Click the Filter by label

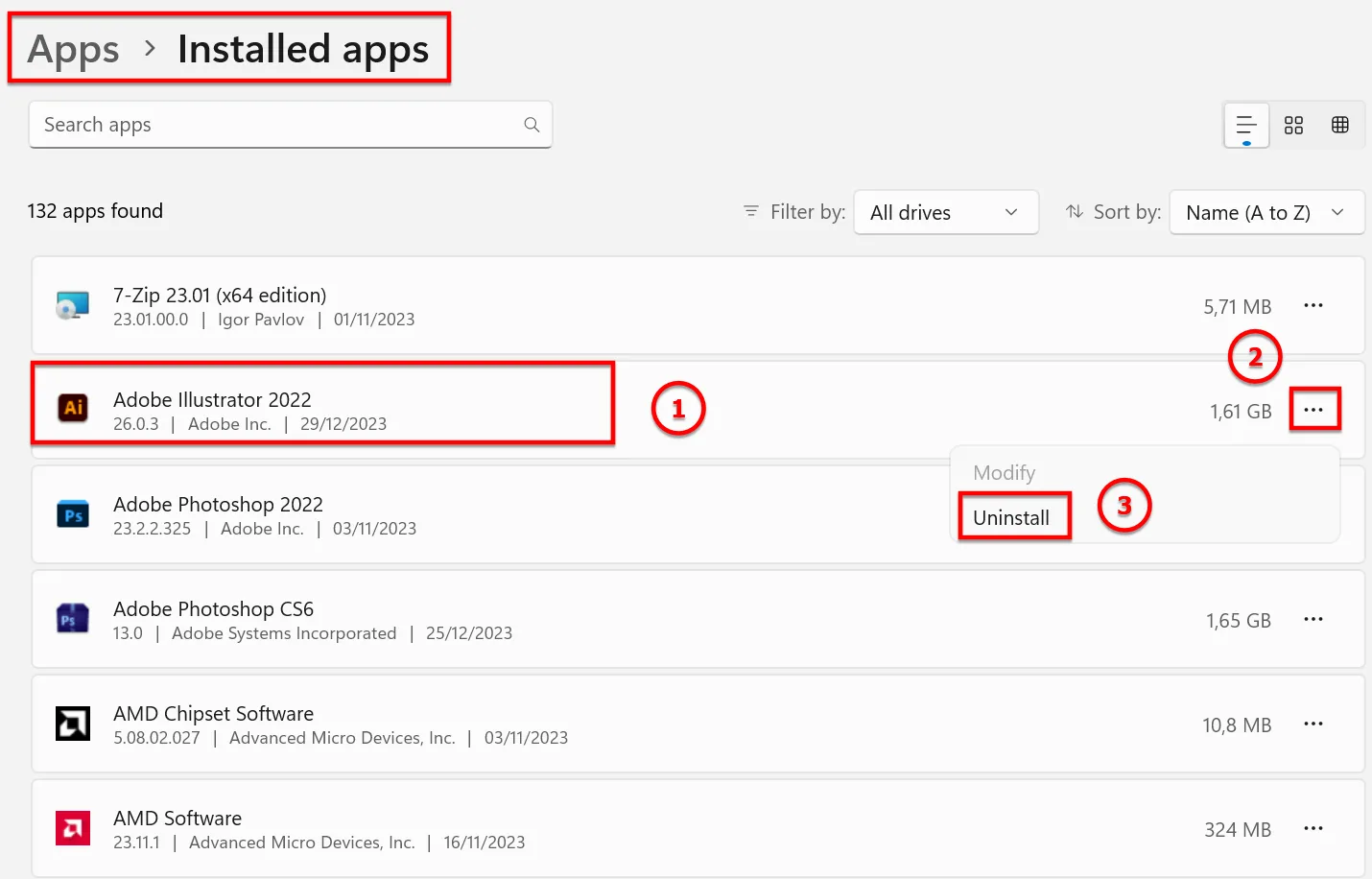[808, 212]
